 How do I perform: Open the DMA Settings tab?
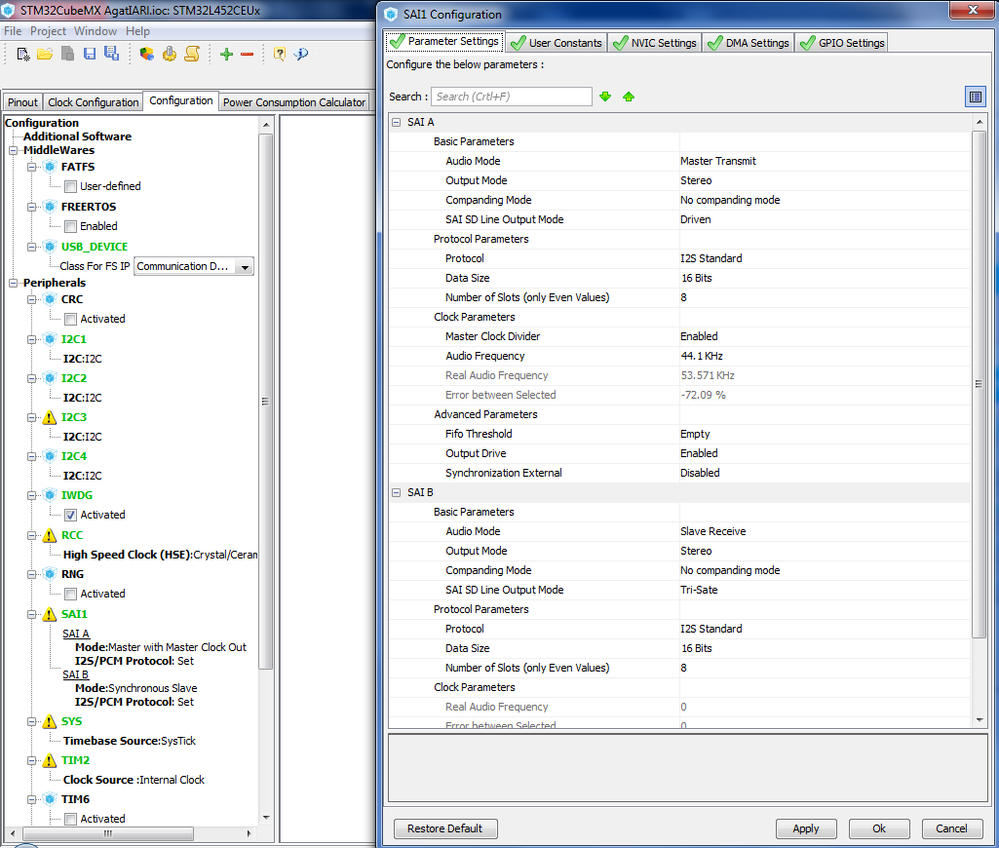click(749, 43)
